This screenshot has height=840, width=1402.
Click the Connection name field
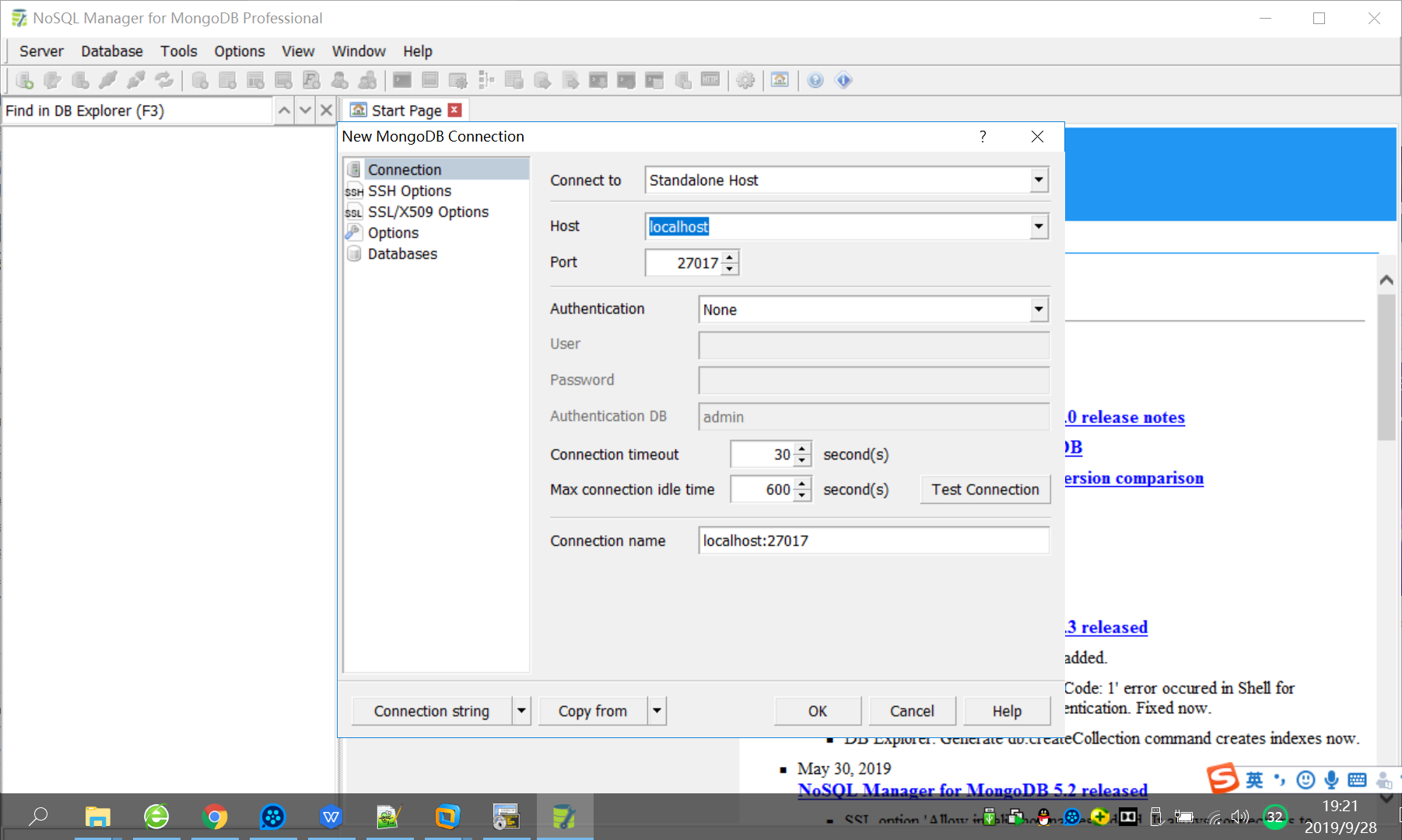click(874, 541)
